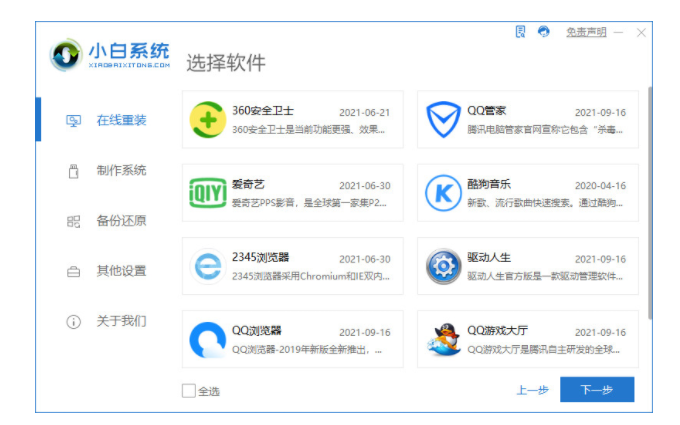Click the 2020-04-16 date on 酷狗音乐
The height and width of the screenshot is (425, 680).
(x=601, y=186)
